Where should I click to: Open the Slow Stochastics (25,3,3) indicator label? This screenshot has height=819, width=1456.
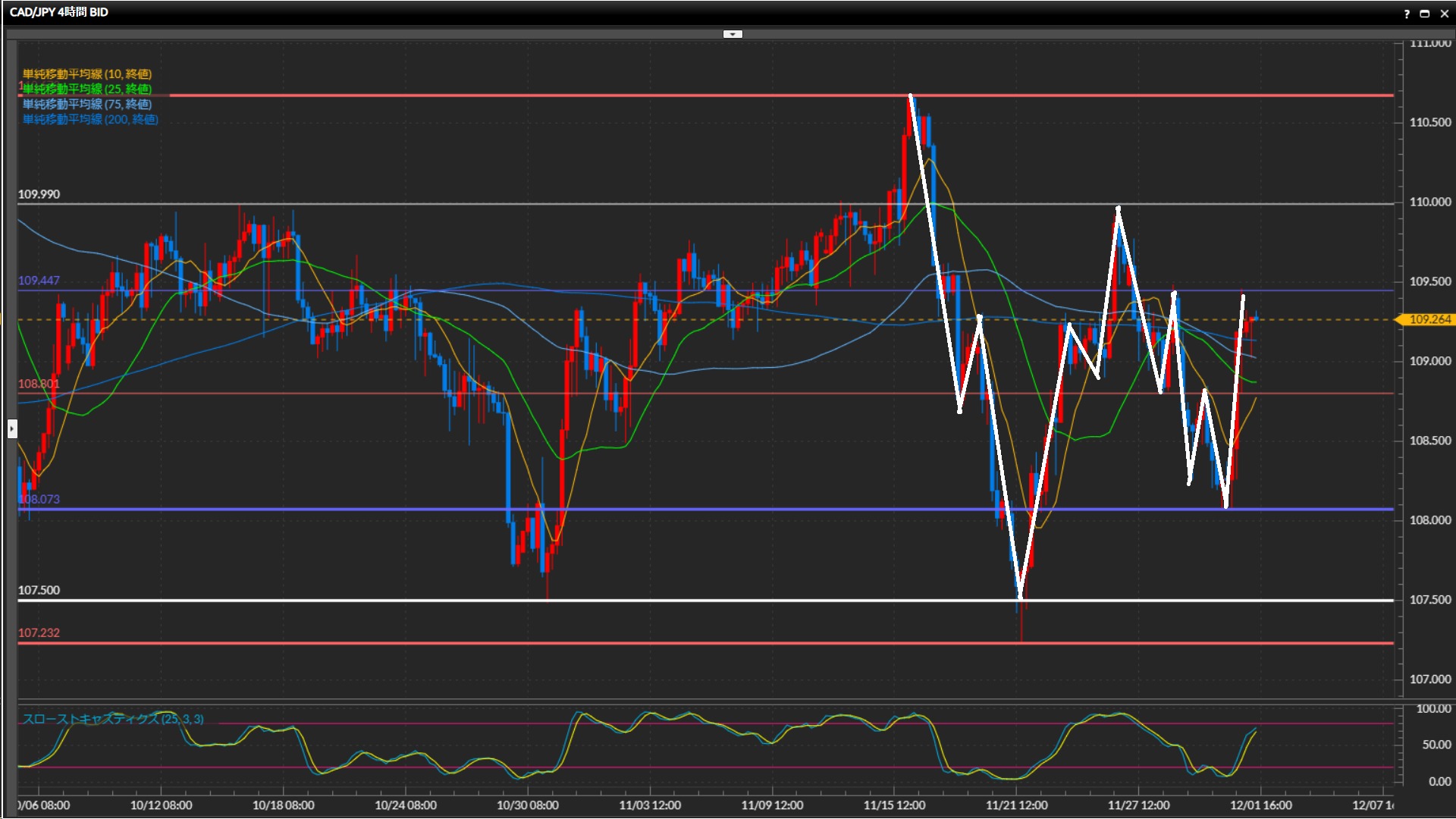[x=113, y=719]
